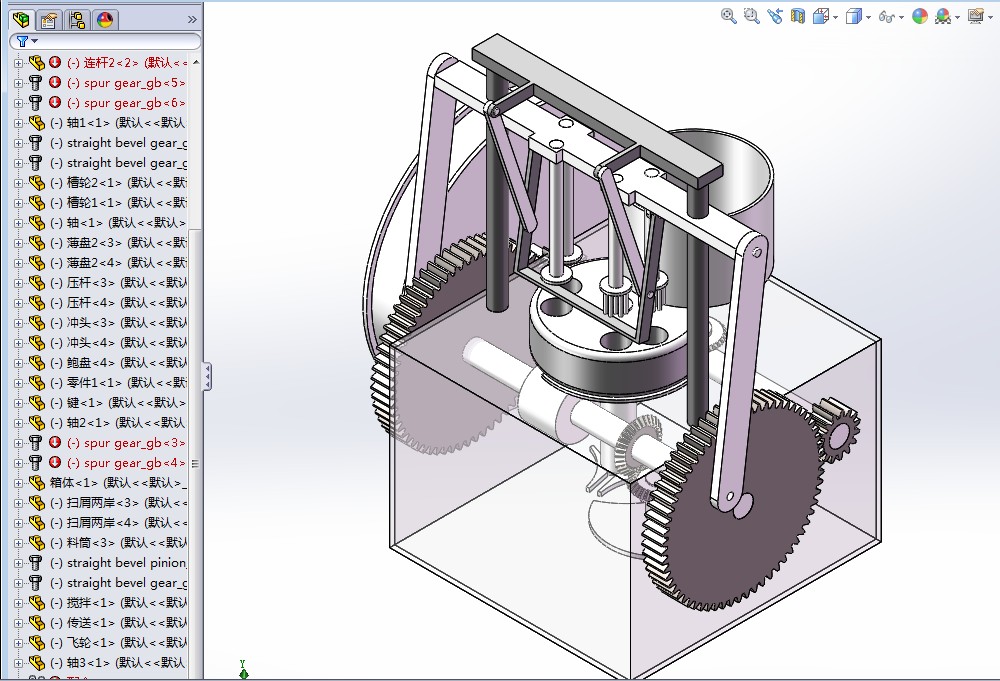Select the 冲头<4> tree item

(118, 342)
